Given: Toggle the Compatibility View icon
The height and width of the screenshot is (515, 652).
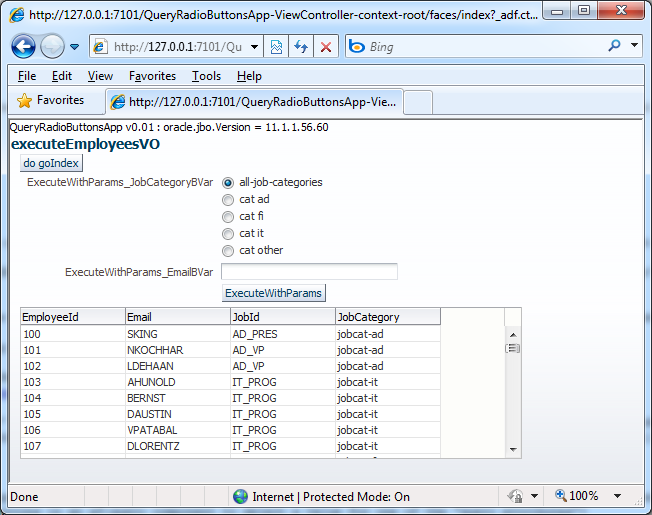Looking at the screenshot, I should click(276, 47).
